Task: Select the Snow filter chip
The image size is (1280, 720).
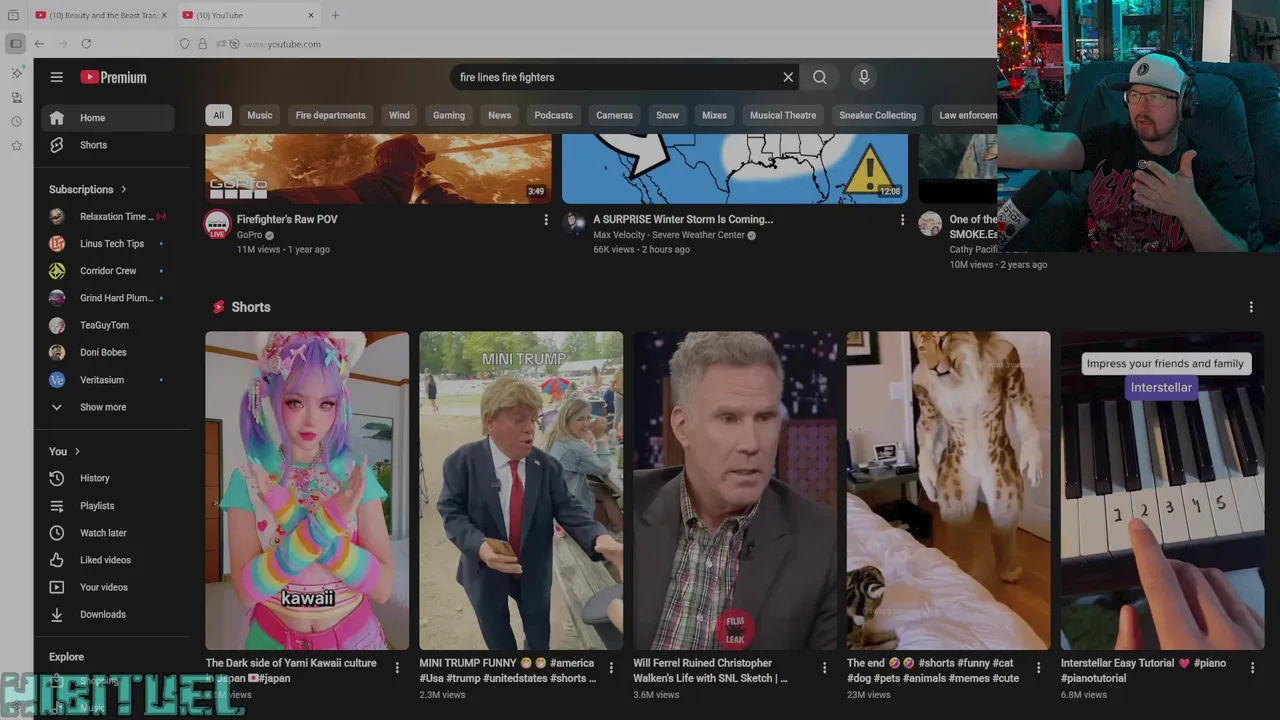Action: tap(667, 115)
